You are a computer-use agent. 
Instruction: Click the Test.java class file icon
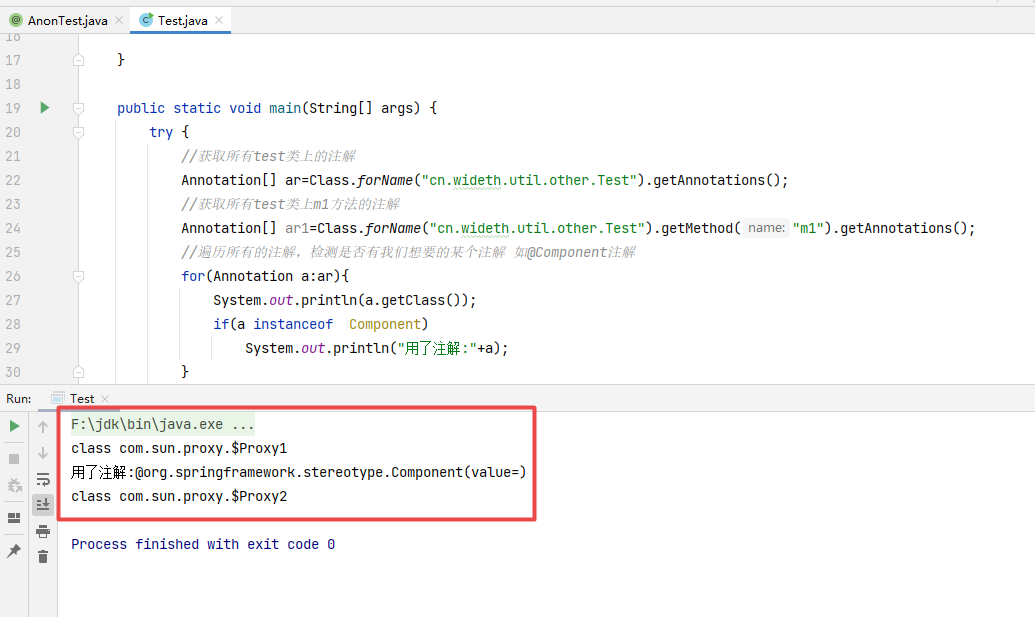(x=147, y=20)
